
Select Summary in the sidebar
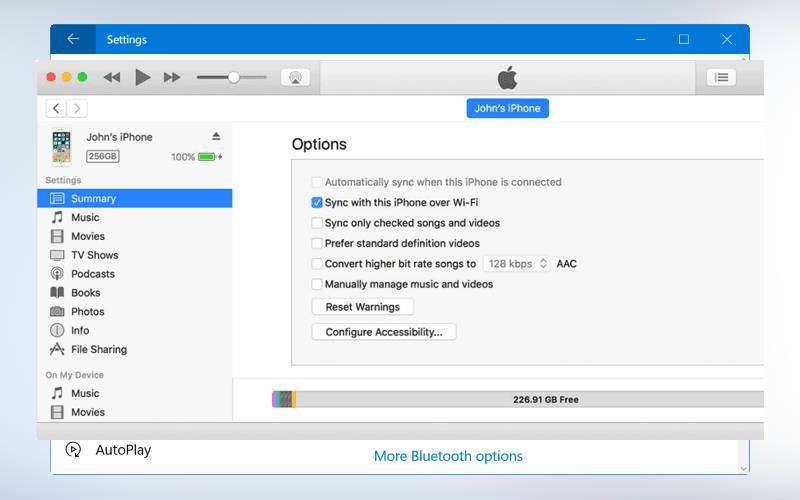tap(135, 198)
